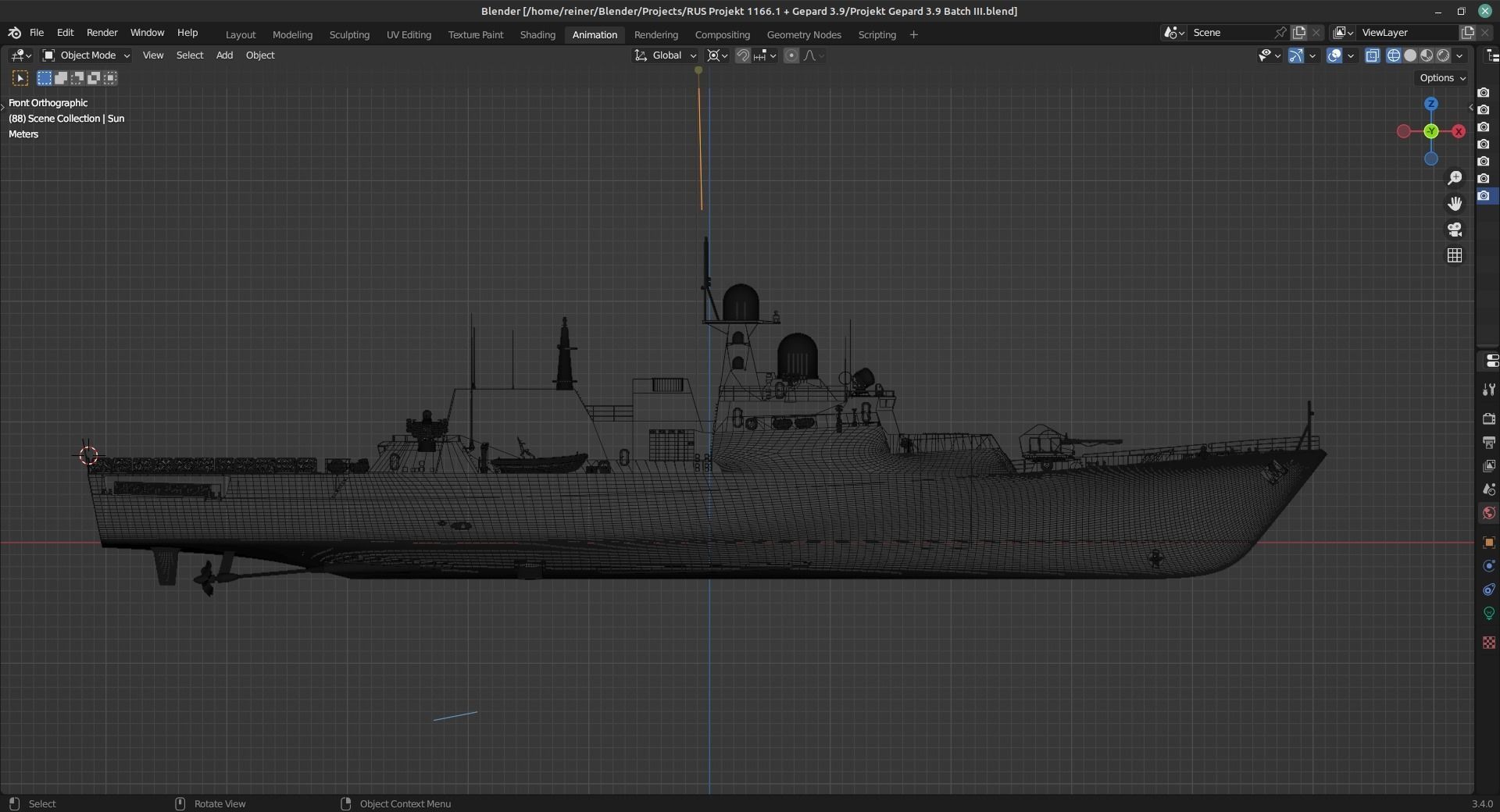Browse view layers with the selector
The height and width of the screenshot is (812, 1500).
pyautogui.click(x=1343, y=33)
